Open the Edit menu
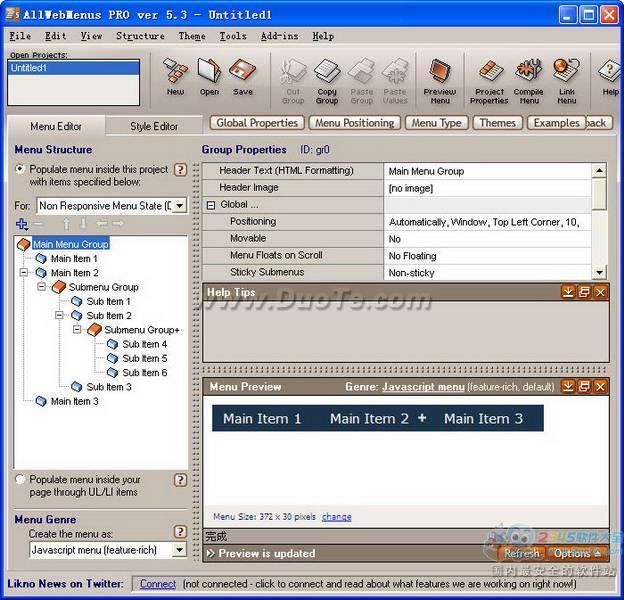Screen dimensions: 624x600 click(55, 36)
